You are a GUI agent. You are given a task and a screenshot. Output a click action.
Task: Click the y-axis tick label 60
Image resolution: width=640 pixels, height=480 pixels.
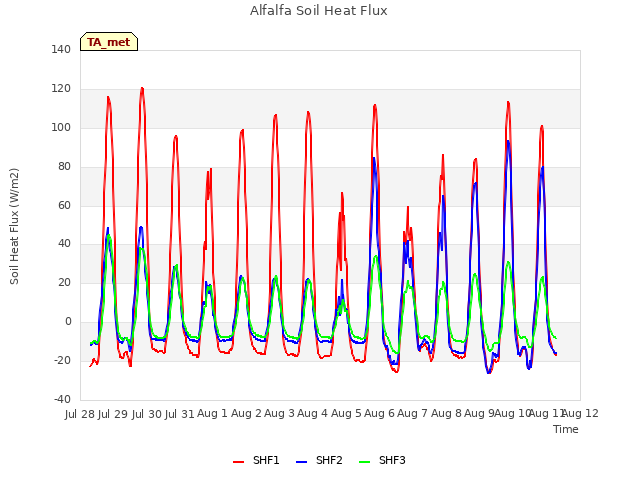click(64, 205)
